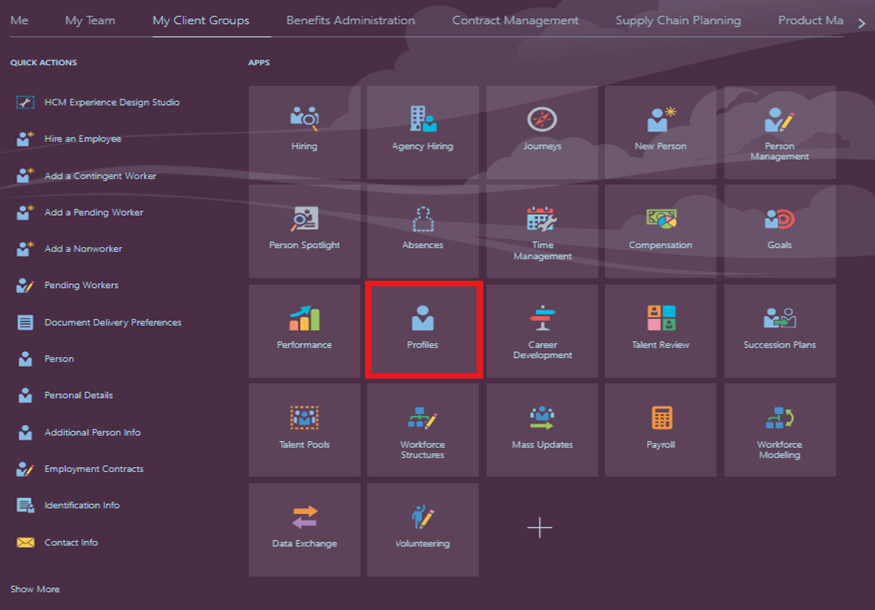Open the HCM Experience Design Studio link
The width and height of the screenshot is (875, 610).
(111, 102)
